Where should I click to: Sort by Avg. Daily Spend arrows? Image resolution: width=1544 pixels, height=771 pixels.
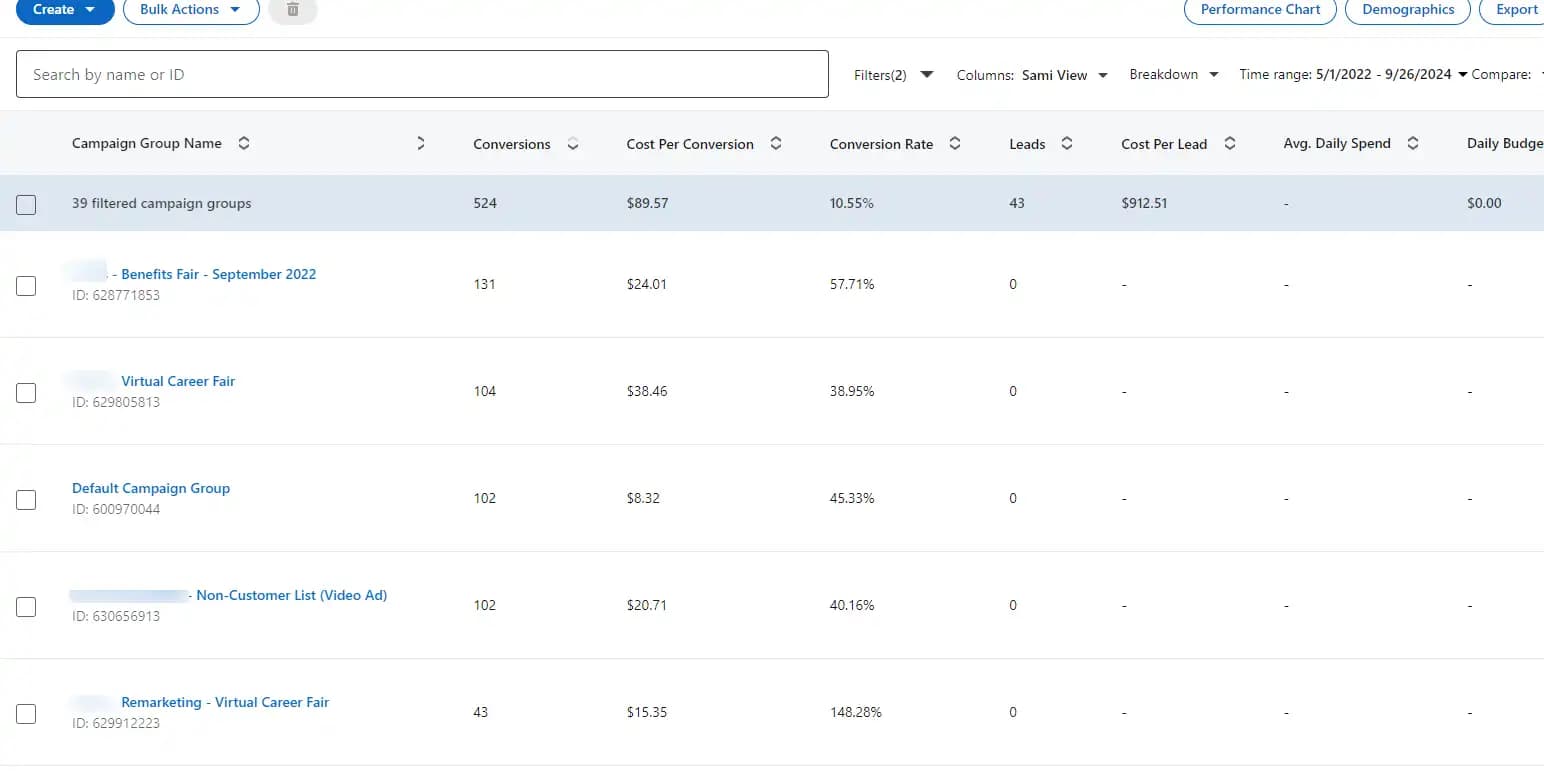[x=1413, y=144]
